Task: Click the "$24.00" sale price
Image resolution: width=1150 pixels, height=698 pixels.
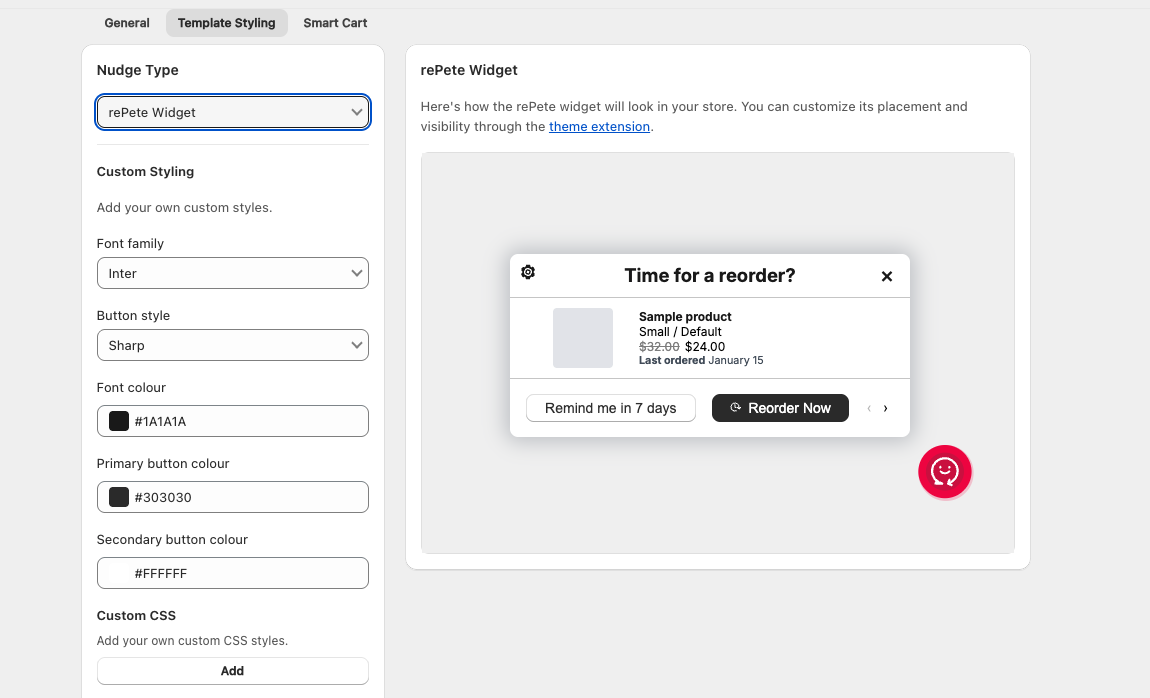Action: (705, 347)
